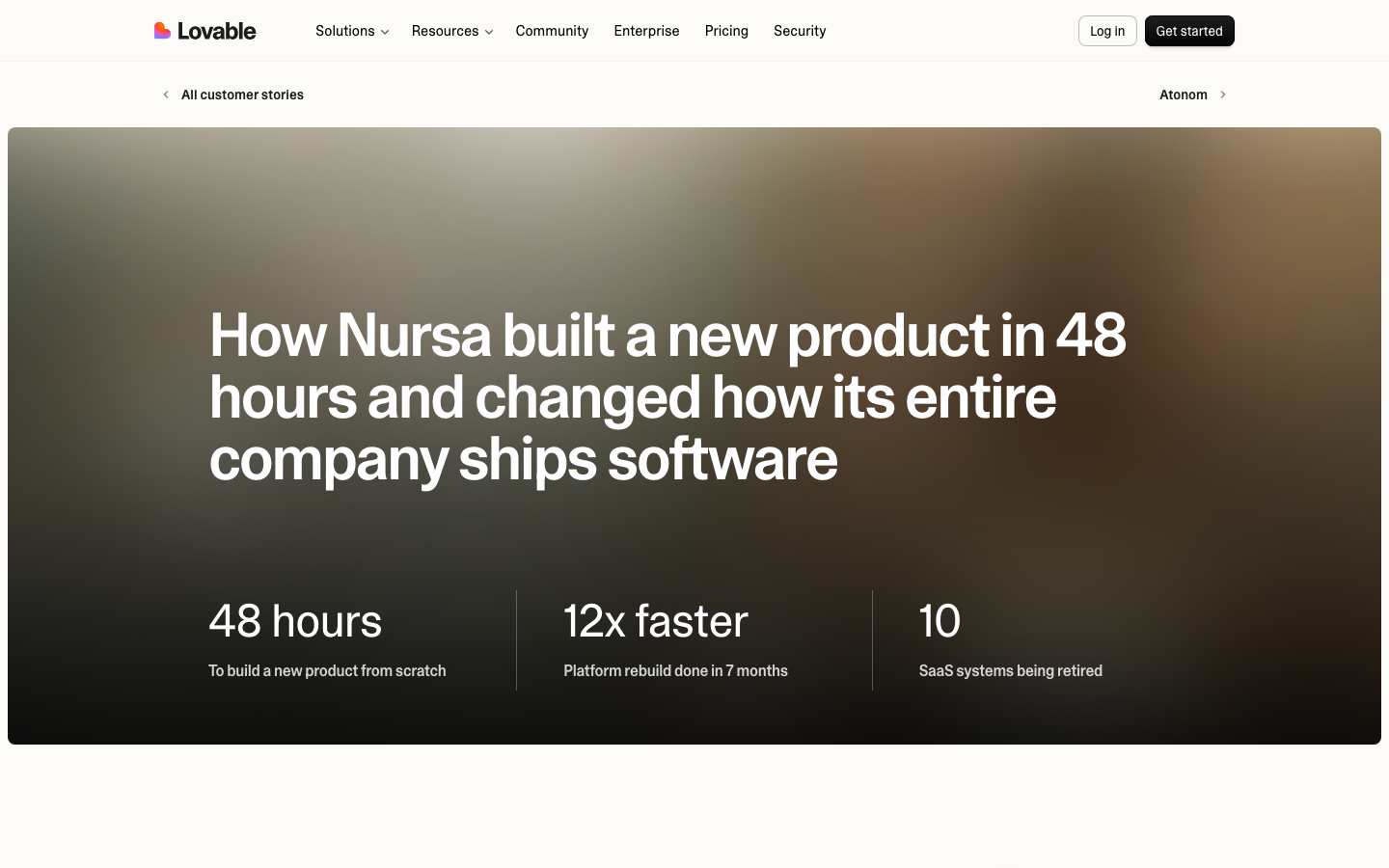Click the Lovable heart logo icon
The height and width of the screenshot is (868, 1389).
pos(162,31)
